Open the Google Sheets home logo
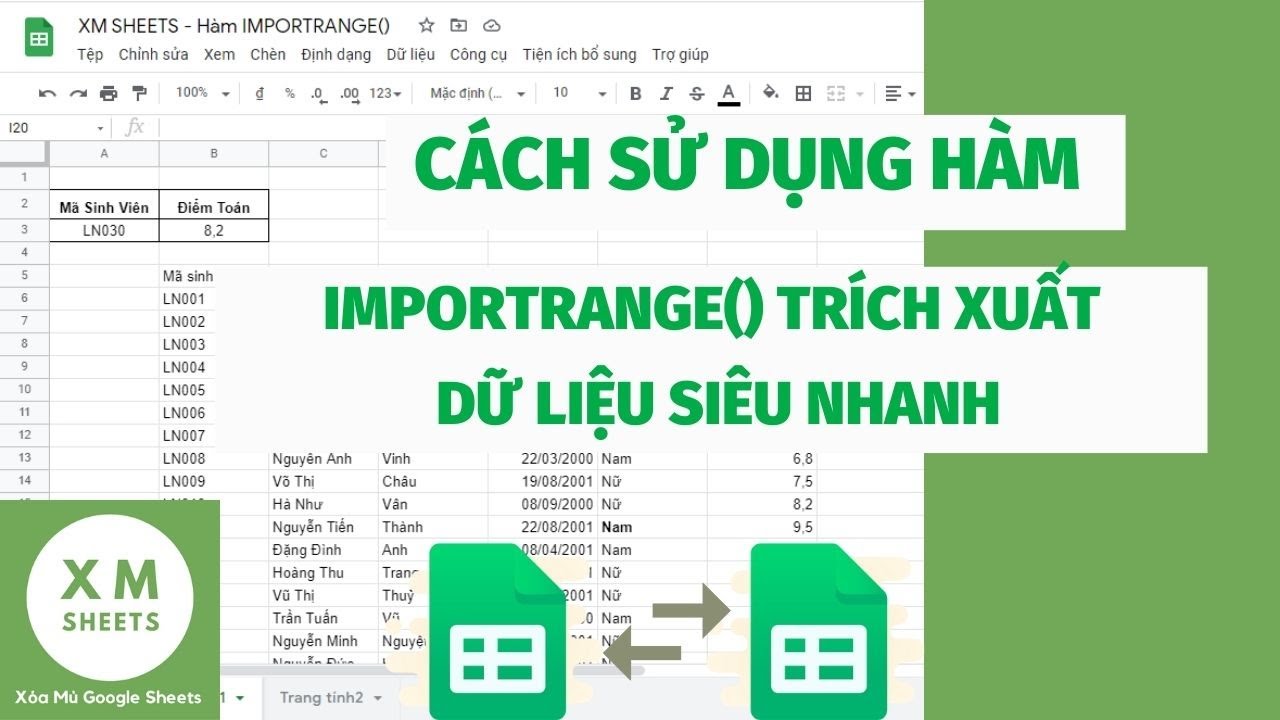 point(39,39)
